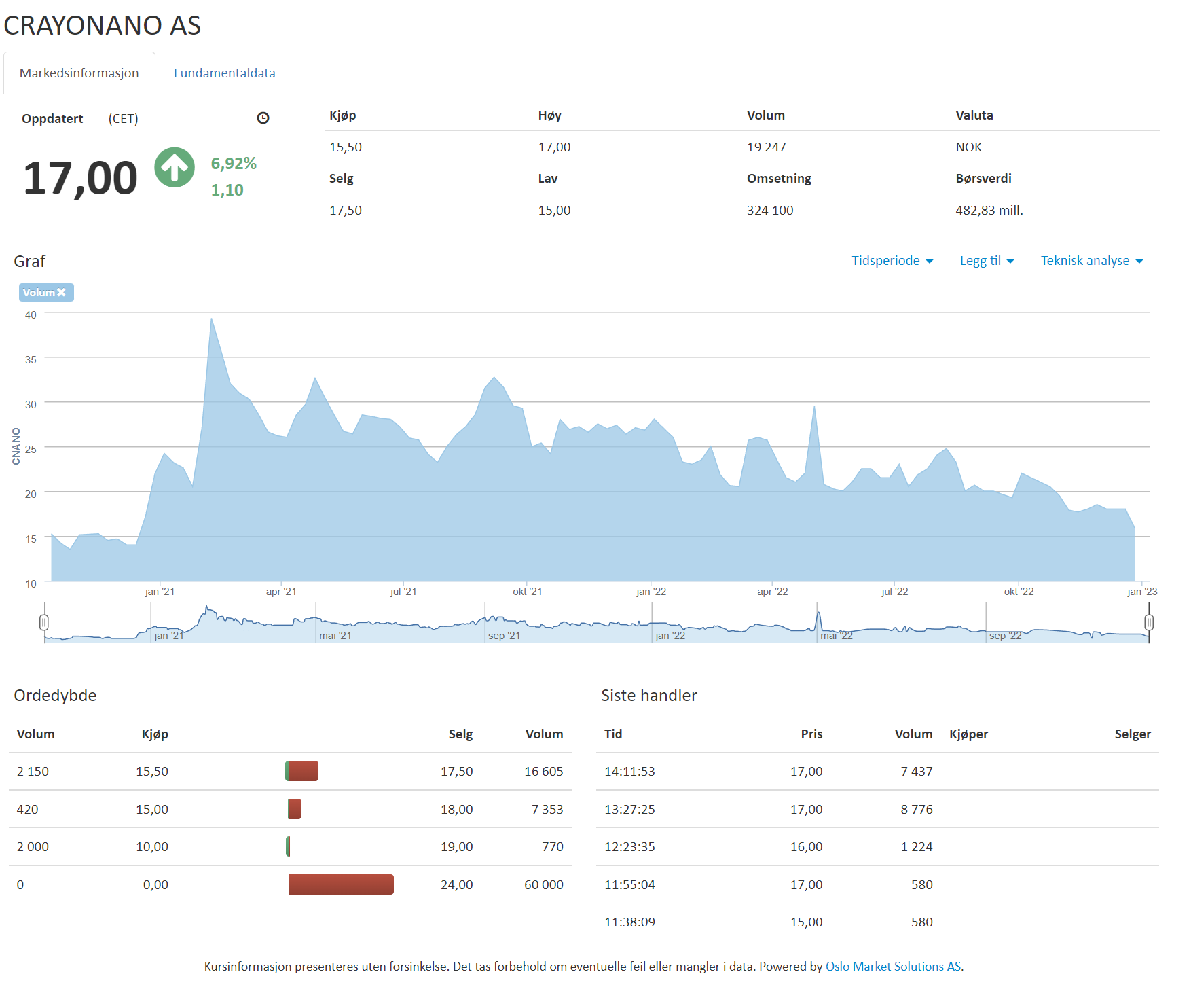
Task: Click the trade volume 1 224
Action: [917, 847]
